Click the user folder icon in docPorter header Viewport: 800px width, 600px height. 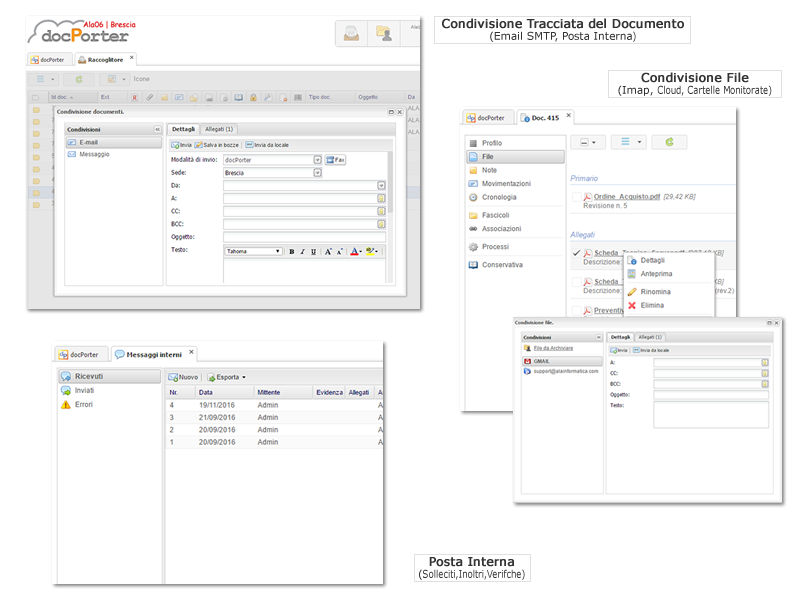pos(383,34)
